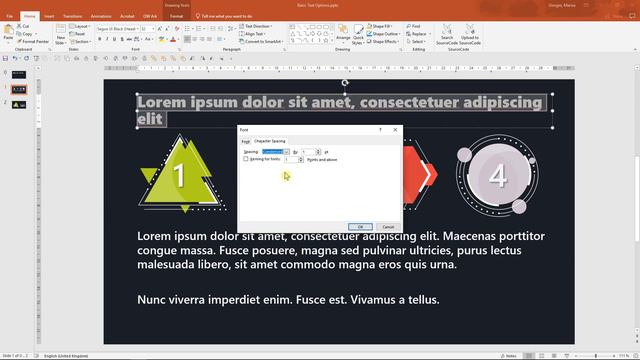Click Search SourceCode button

447,35
